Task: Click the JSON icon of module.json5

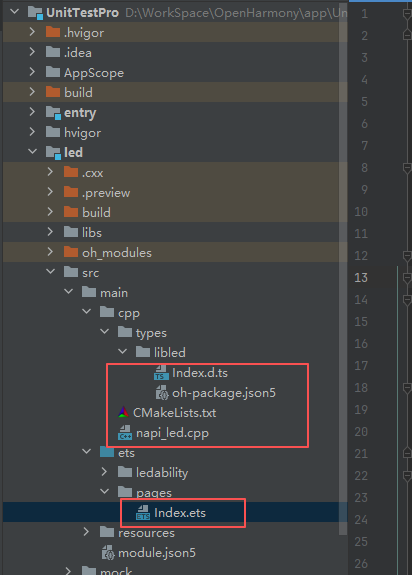Action: click(108, 553)
